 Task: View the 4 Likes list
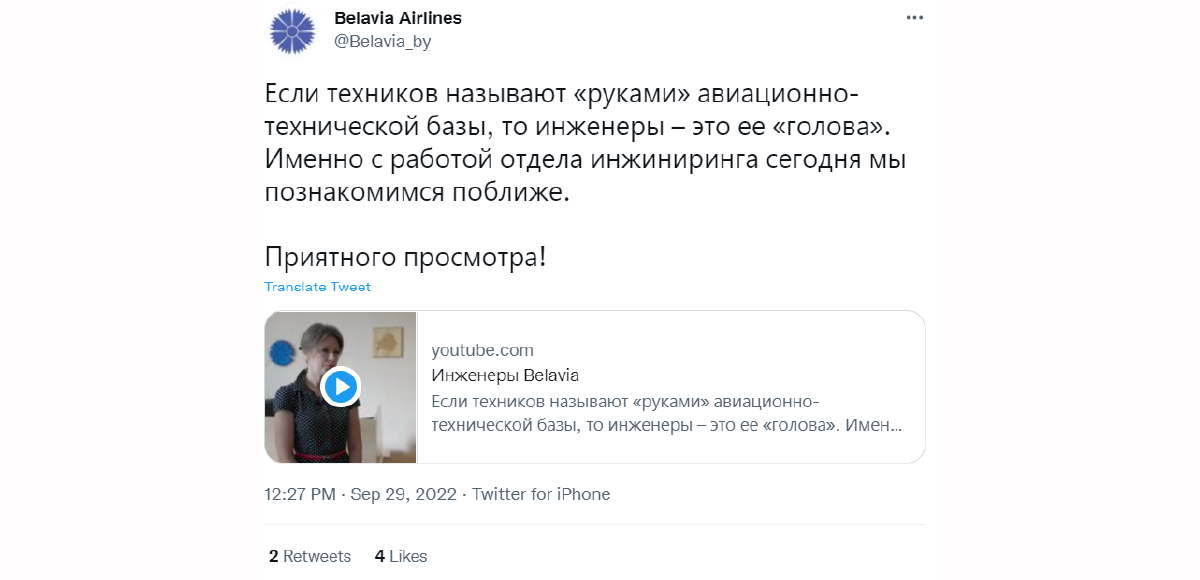[401, 556]
